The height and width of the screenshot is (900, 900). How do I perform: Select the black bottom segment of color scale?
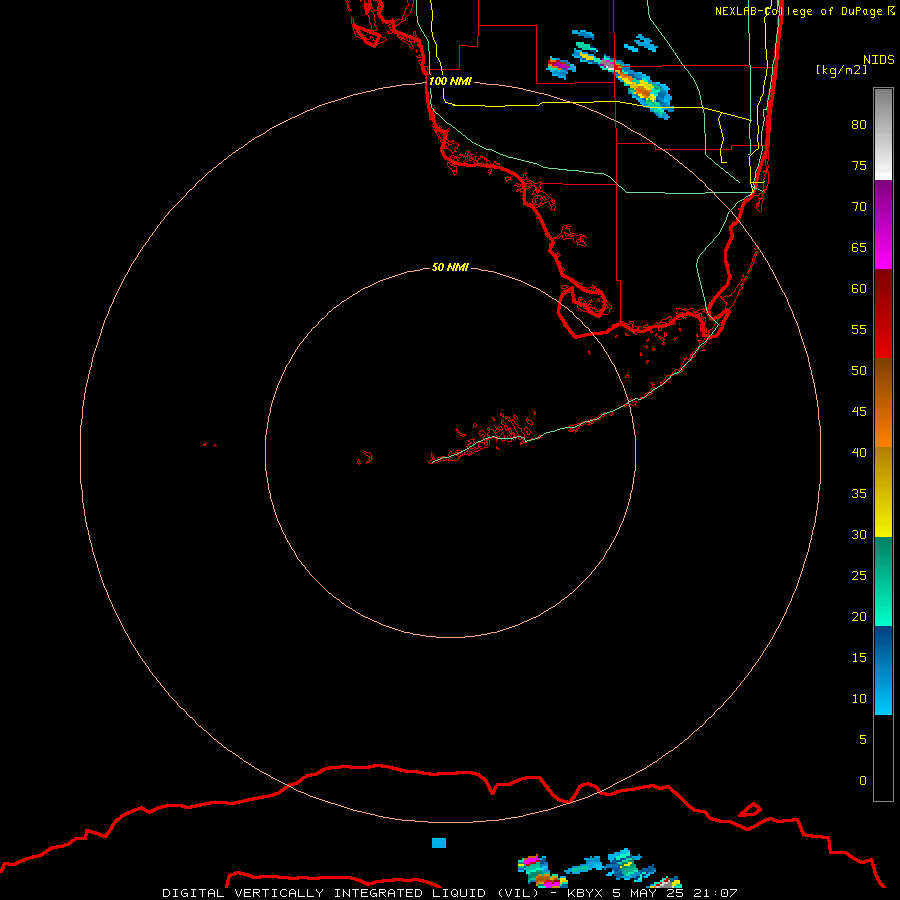coord(883,758)
